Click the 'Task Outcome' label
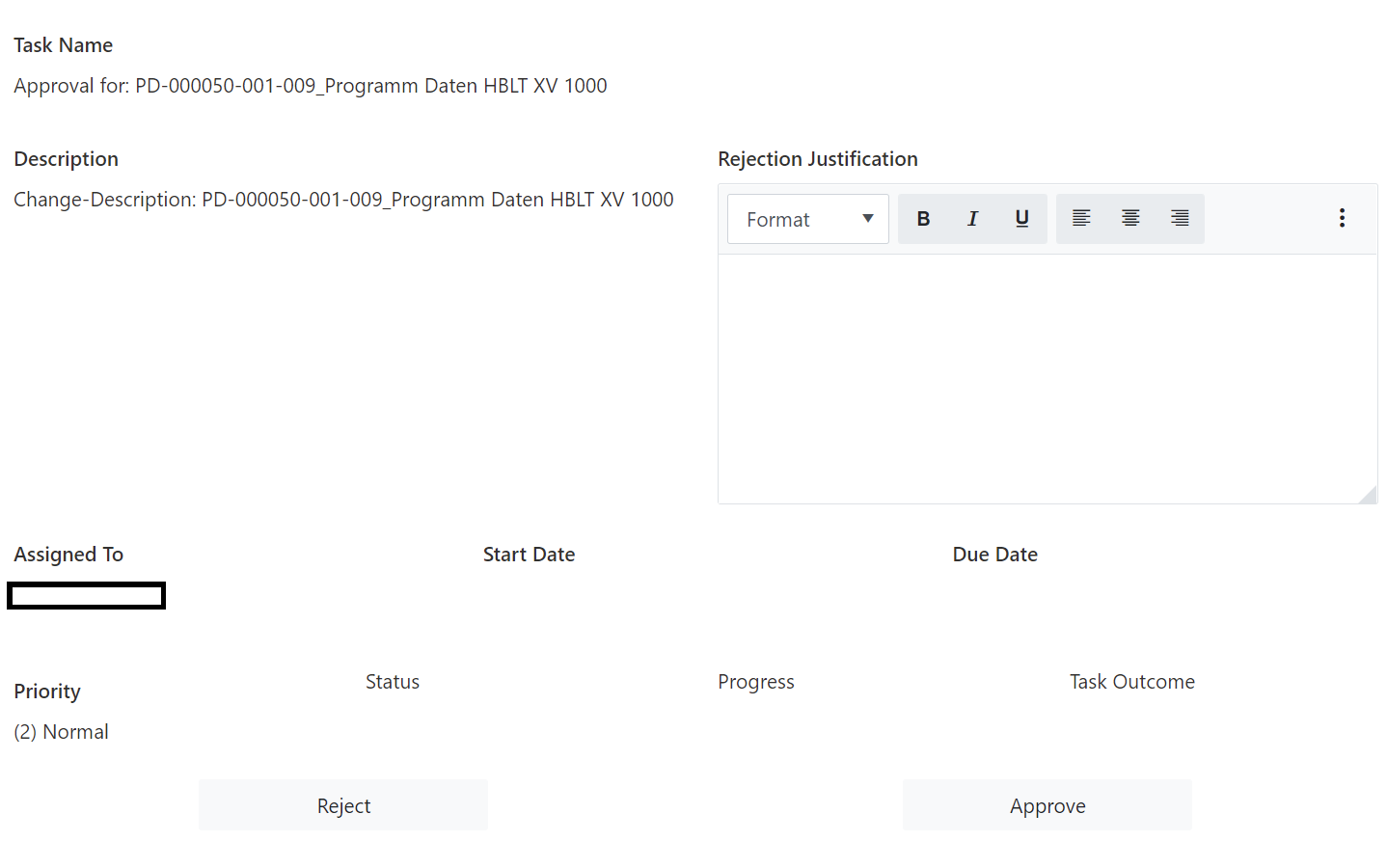Viewport: 1387px width, 868px height. tap(1132, 682)
